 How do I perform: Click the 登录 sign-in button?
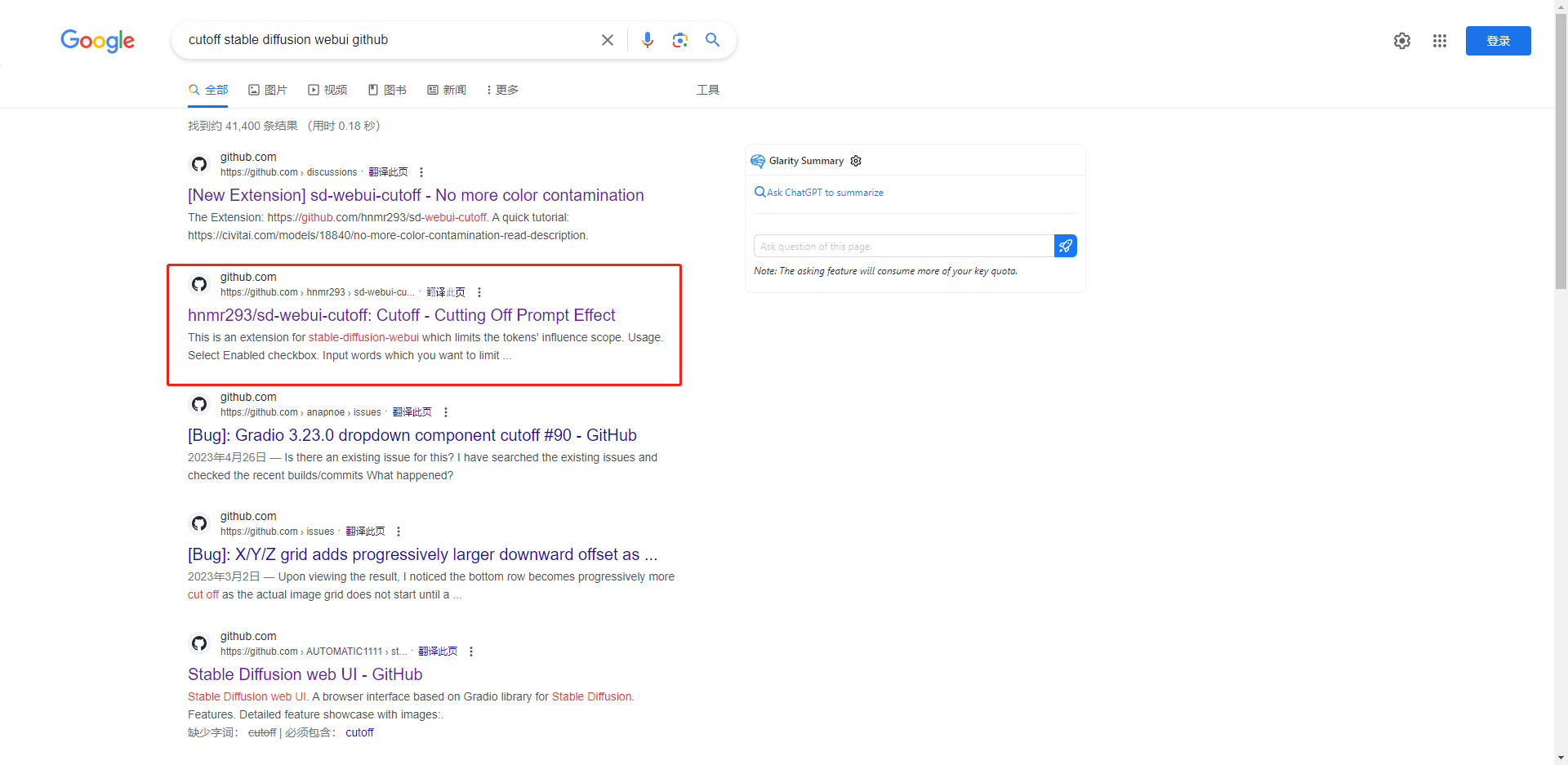(1497, 41)
